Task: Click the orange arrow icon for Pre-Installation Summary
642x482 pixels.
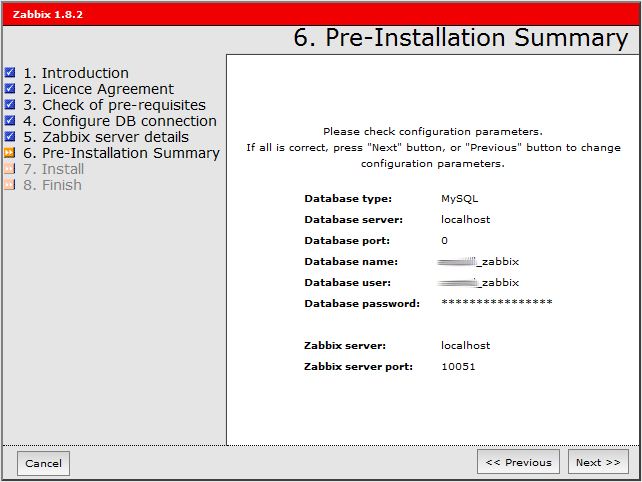Action: click(x=10, y=153)
